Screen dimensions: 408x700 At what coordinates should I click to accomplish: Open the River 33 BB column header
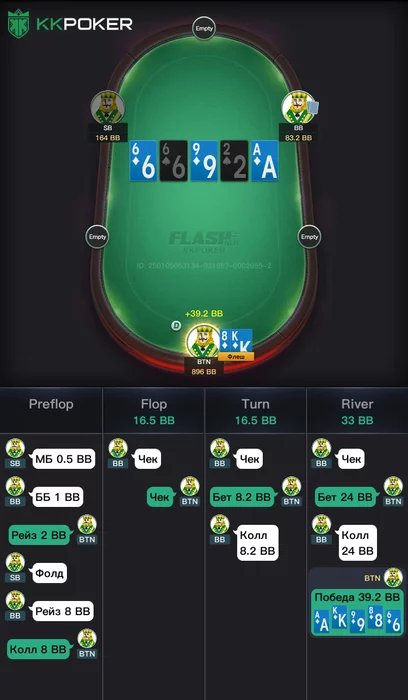[357, 412]
